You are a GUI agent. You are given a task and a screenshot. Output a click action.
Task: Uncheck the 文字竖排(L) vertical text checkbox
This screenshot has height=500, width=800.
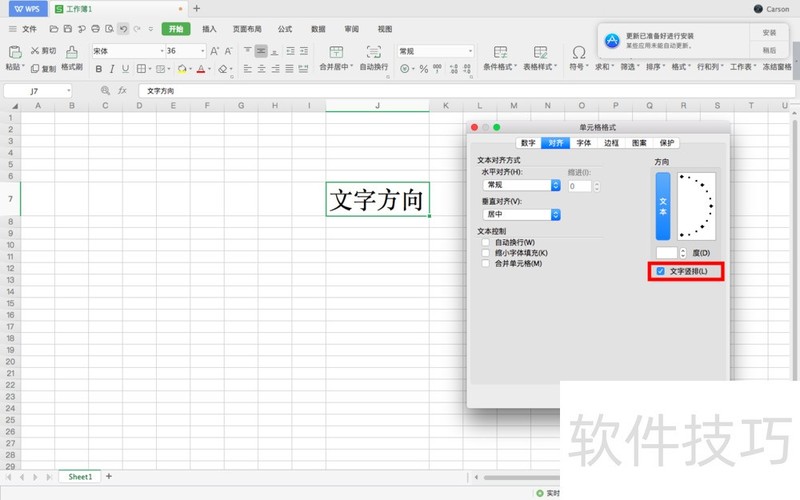[661, 271]
